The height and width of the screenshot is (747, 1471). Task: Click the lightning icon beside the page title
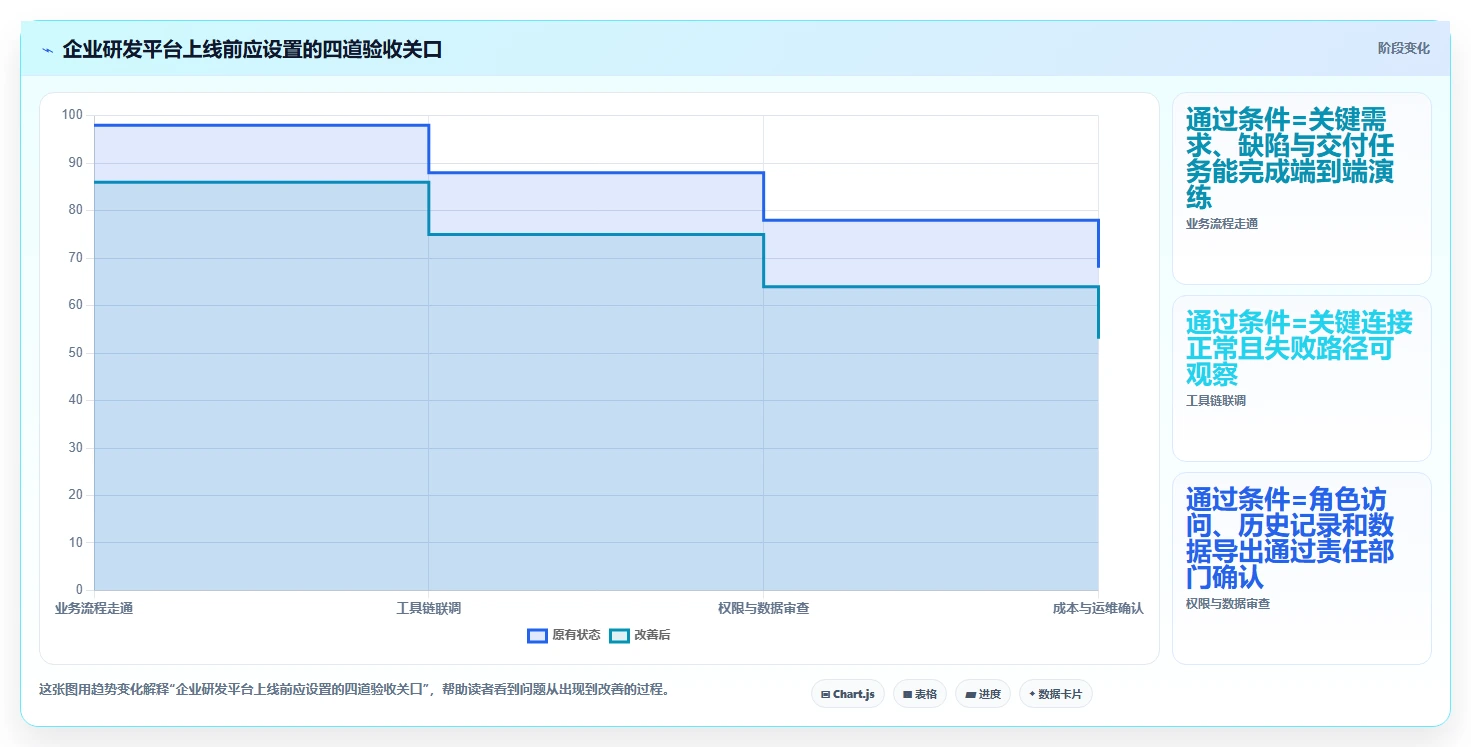pos(48,50)
